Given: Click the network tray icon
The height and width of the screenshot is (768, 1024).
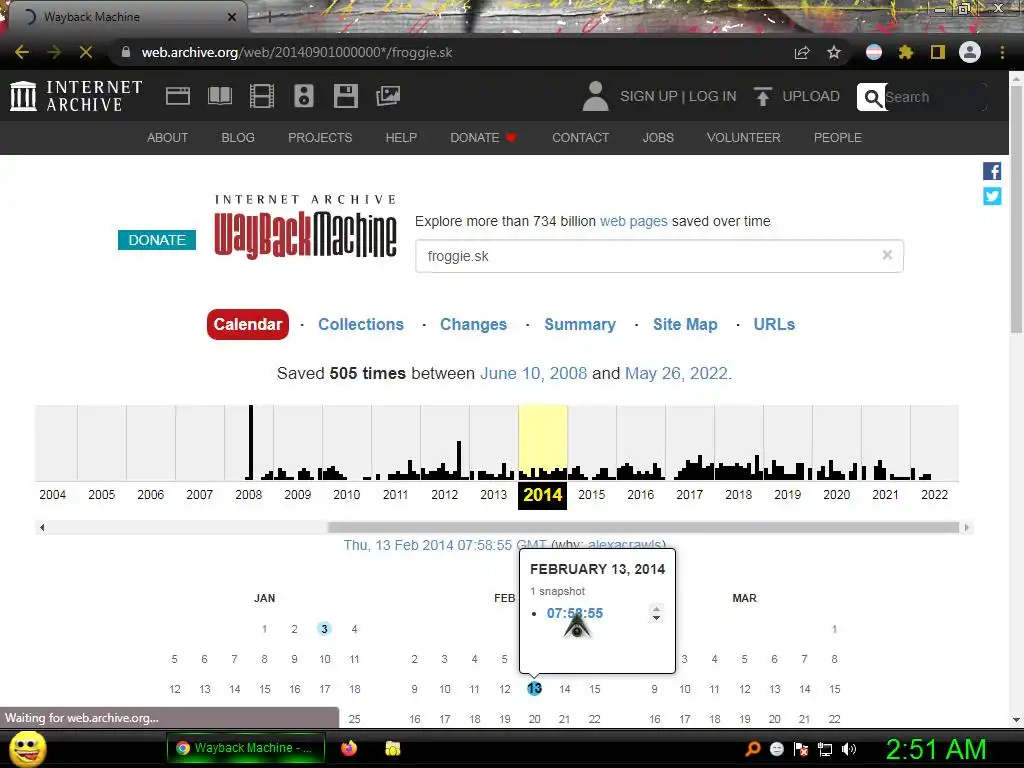Looking at the screenshot, I should [825, 749].
